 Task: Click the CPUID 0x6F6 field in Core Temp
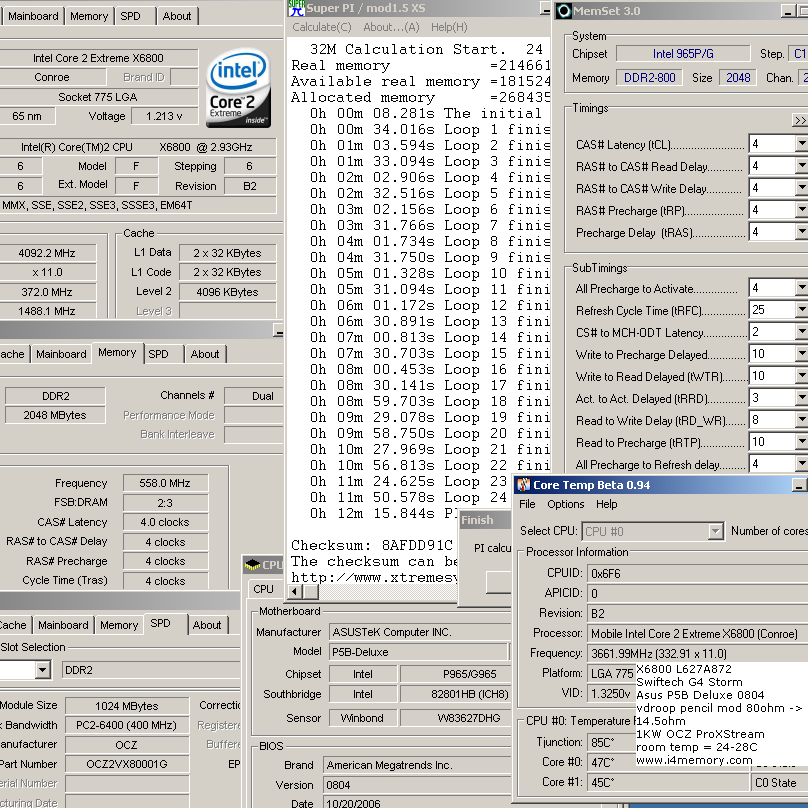[x=697, y=574]
